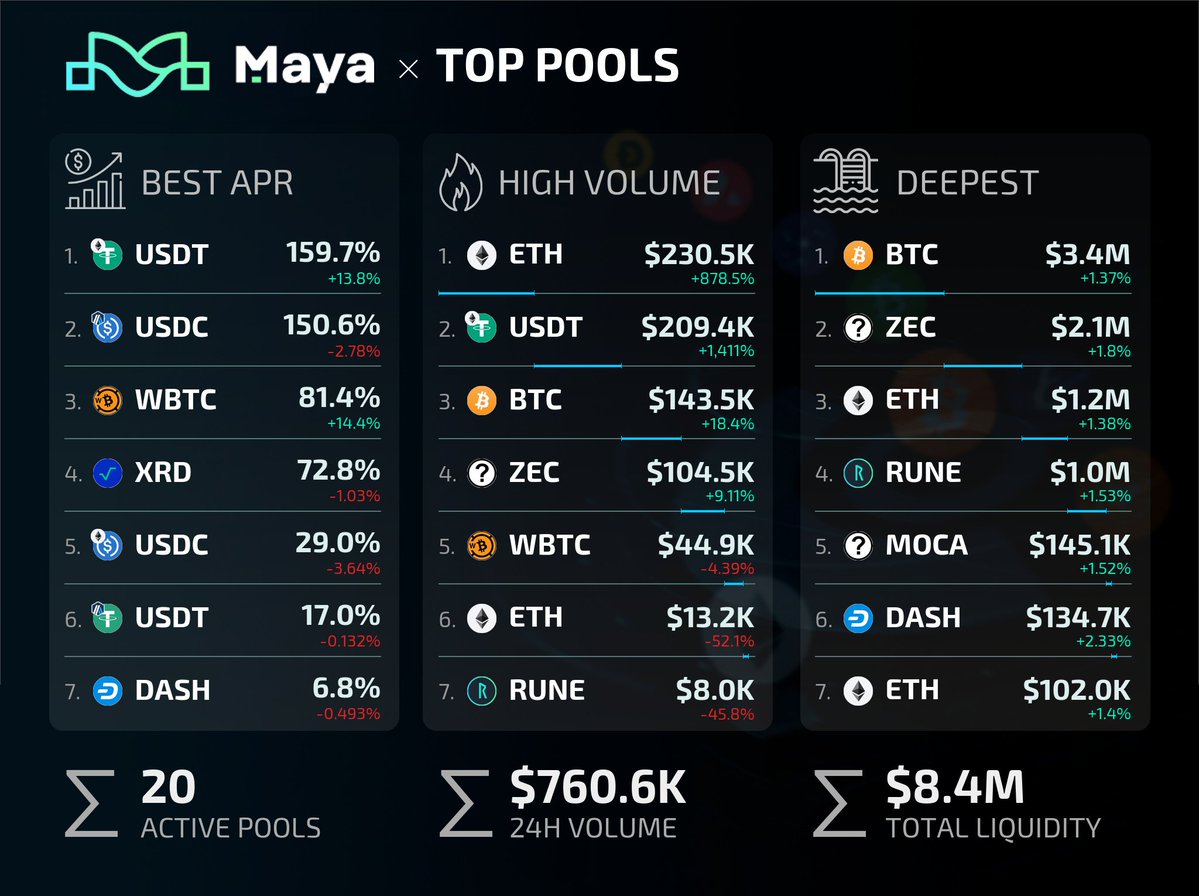Click the BTC icon in Deepest list
Viewport: 1199px width, 896px height.
point(858,255)
